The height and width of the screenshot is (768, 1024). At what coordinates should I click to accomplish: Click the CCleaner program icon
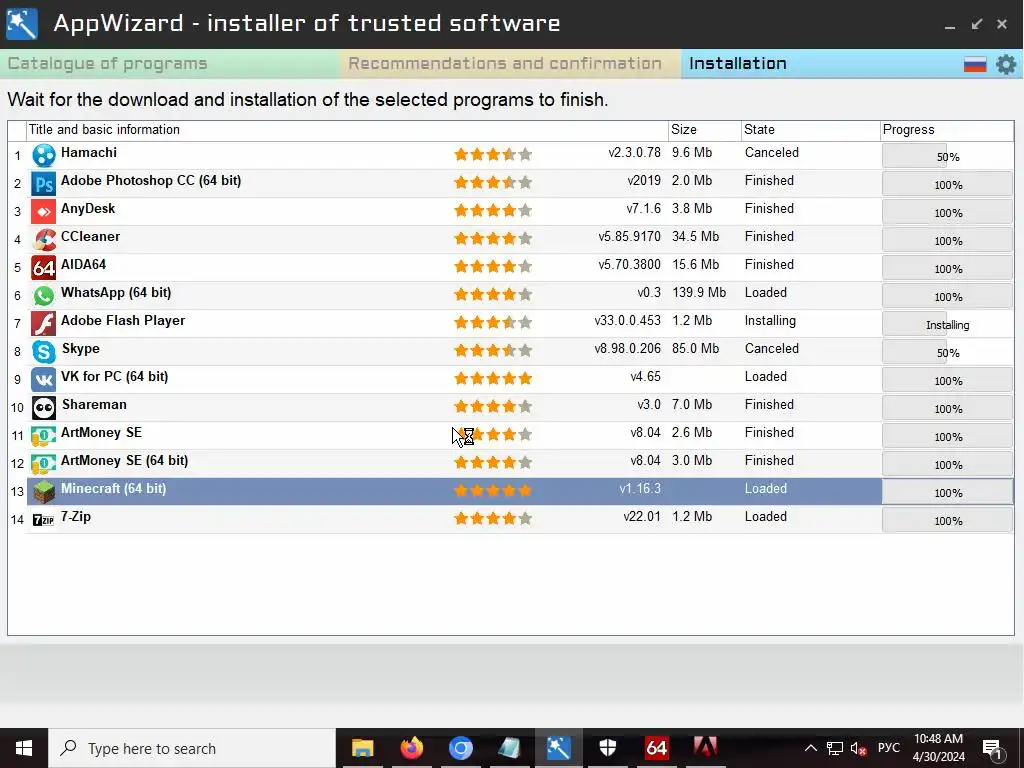[44, 240]
